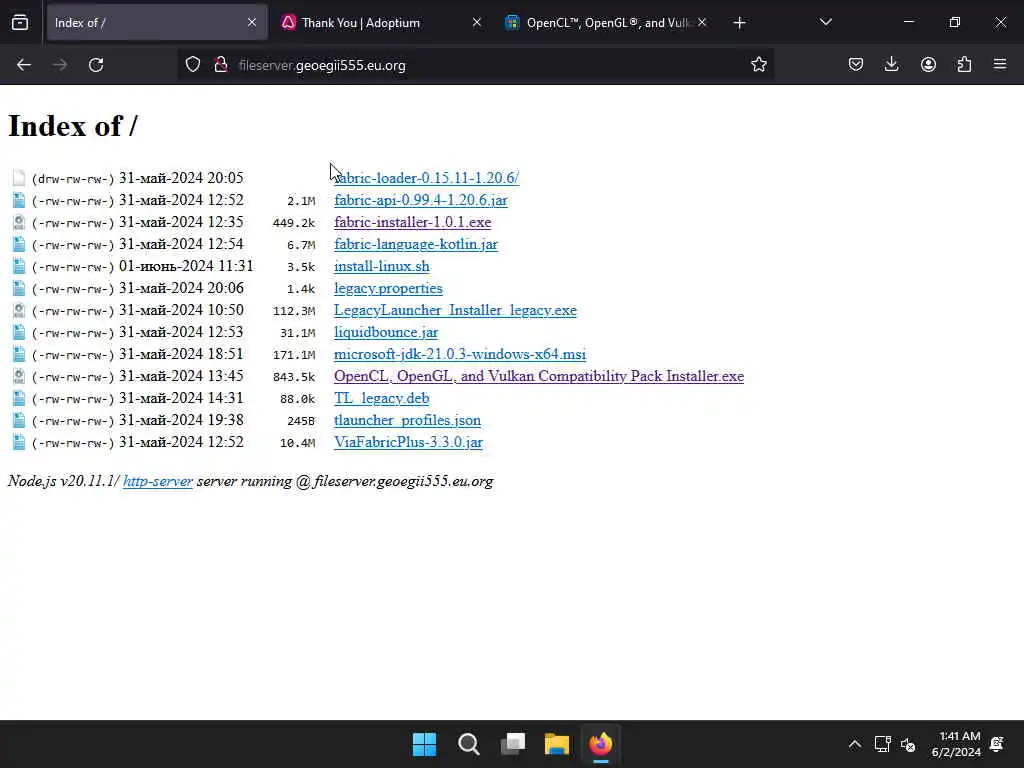Show hidden system tray icons
1024x768 pixels.
click(x=854, y=744)
